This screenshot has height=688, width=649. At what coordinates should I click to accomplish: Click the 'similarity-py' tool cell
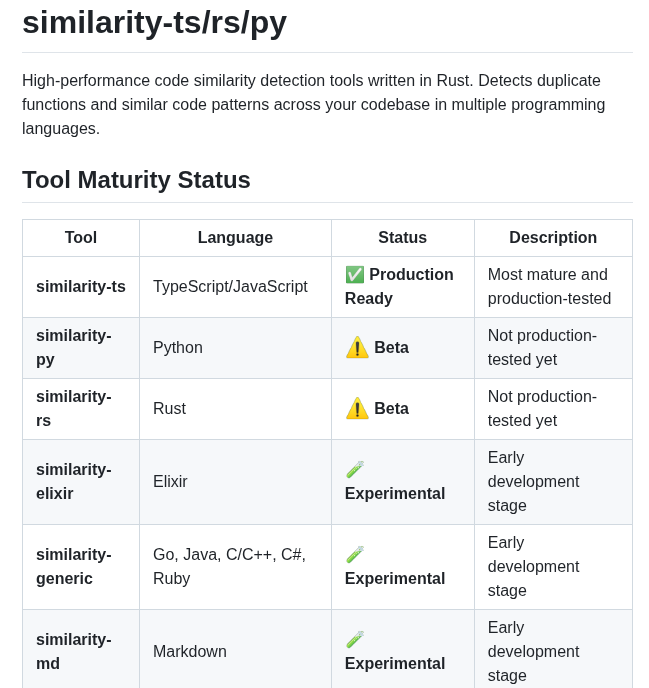pos(81,348)
